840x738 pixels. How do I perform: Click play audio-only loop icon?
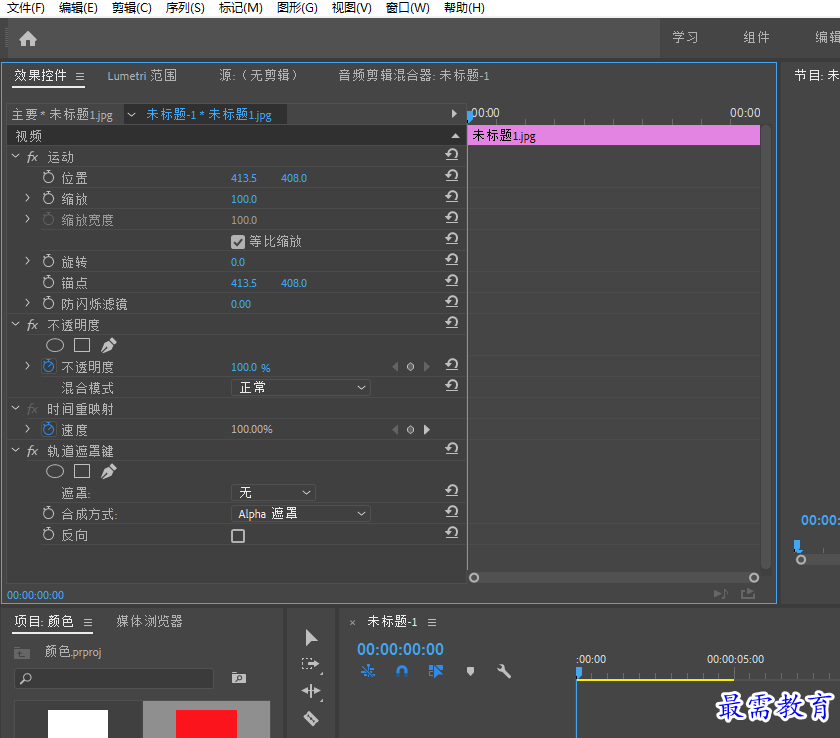pyautogui.click(x=721, y=593)
